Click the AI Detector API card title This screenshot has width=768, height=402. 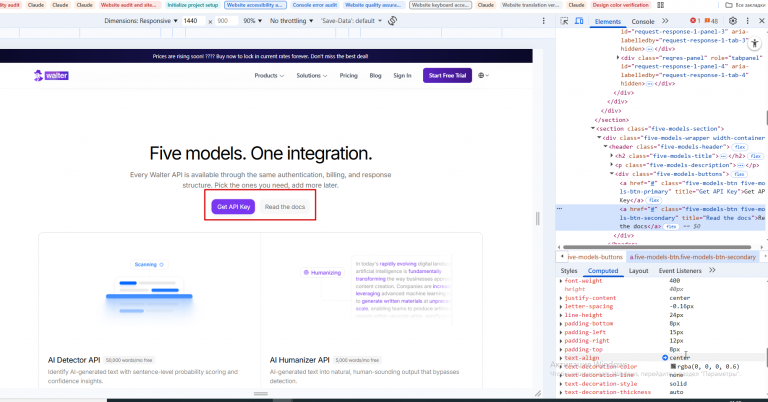click(74, 360)
